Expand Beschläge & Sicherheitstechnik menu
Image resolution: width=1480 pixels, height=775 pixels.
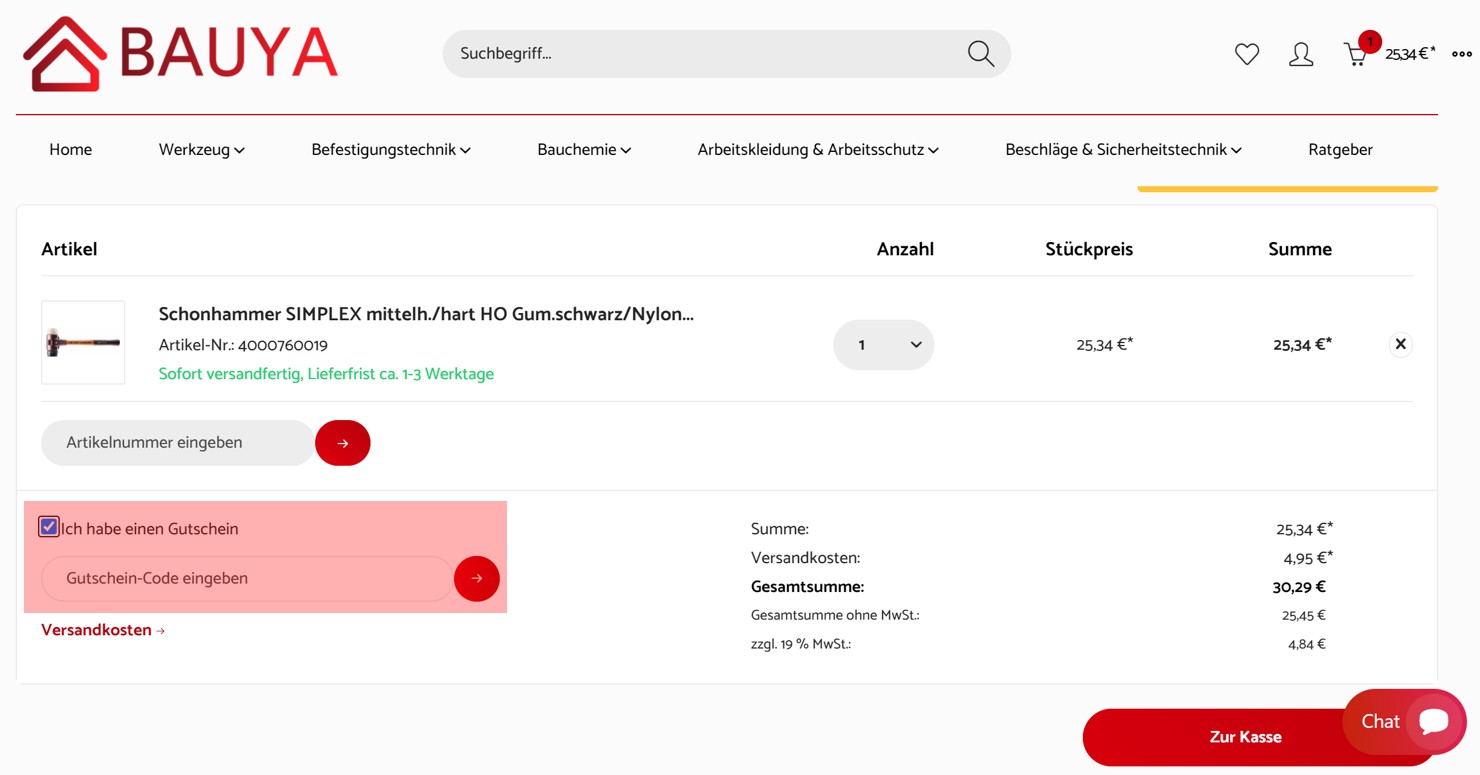(1124, 150)
